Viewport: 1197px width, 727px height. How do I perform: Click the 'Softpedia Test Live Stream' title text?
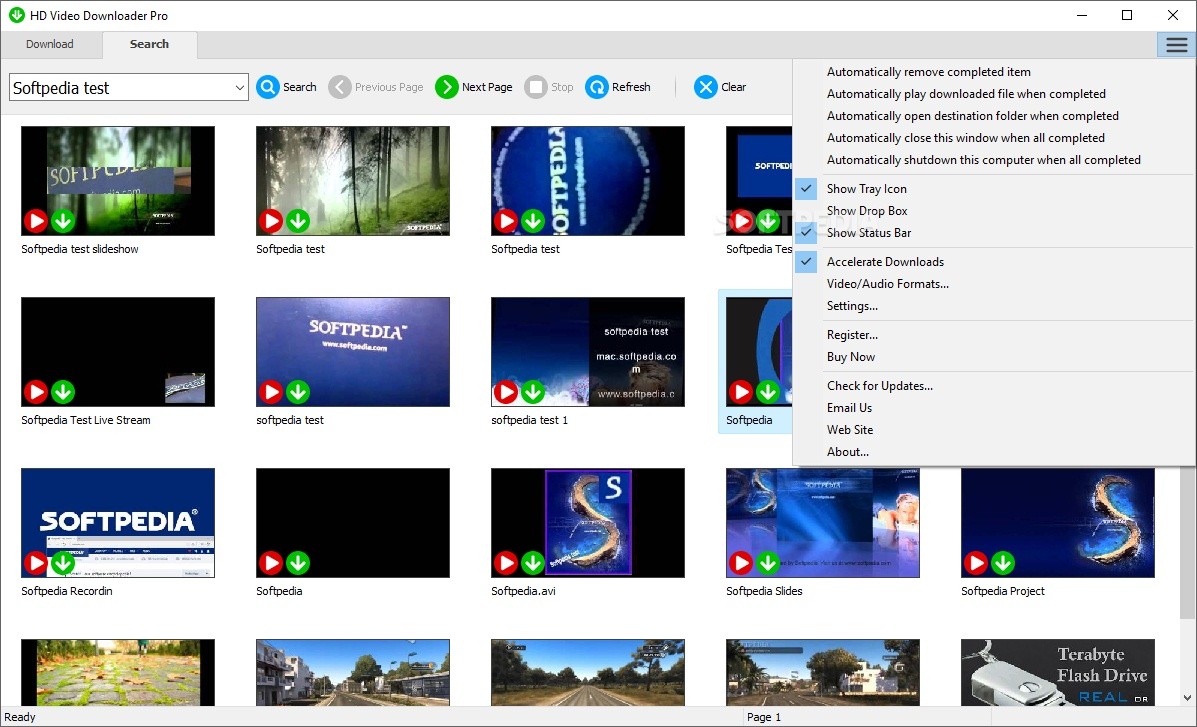pos(86,420)
